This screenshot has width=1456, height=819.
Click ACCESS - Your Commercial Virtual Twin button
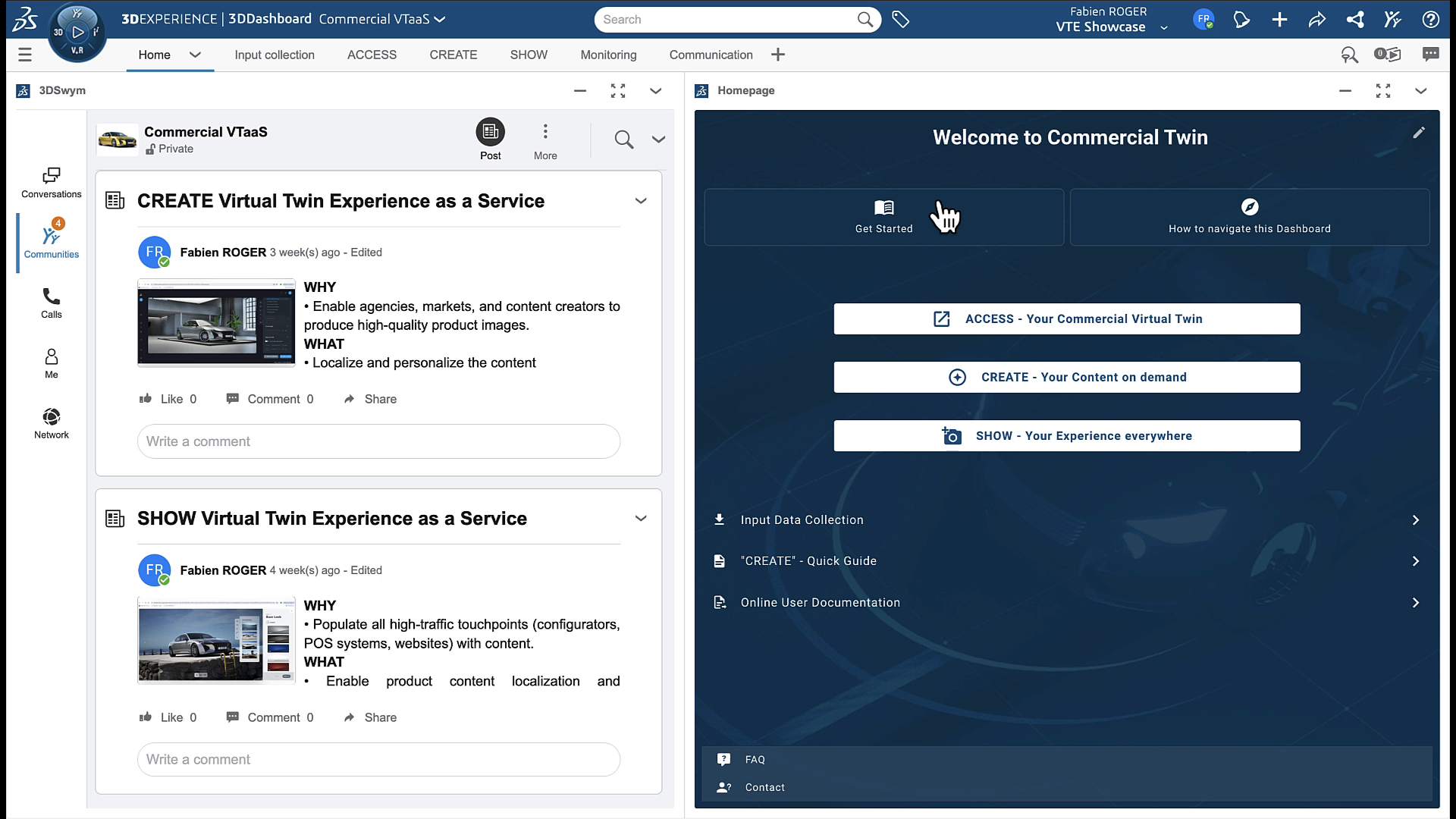tap(1066, 319)
